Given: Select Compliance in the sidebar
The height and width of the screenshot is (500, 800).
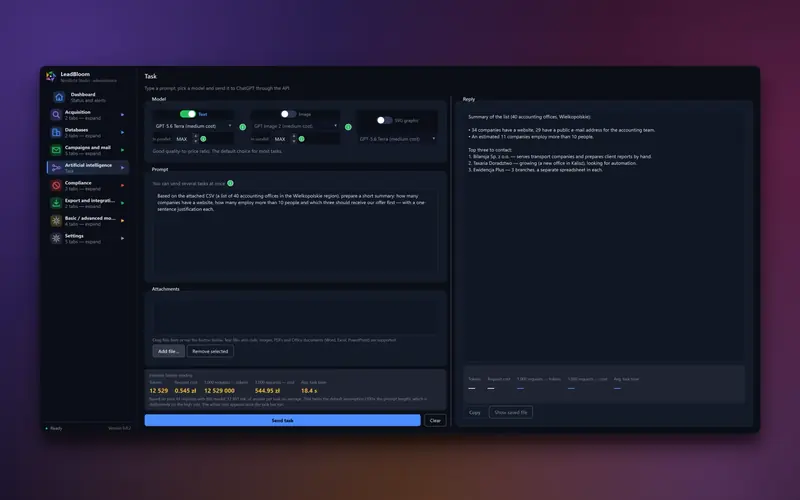Looking at the screenshot, I should click(88, 185).
